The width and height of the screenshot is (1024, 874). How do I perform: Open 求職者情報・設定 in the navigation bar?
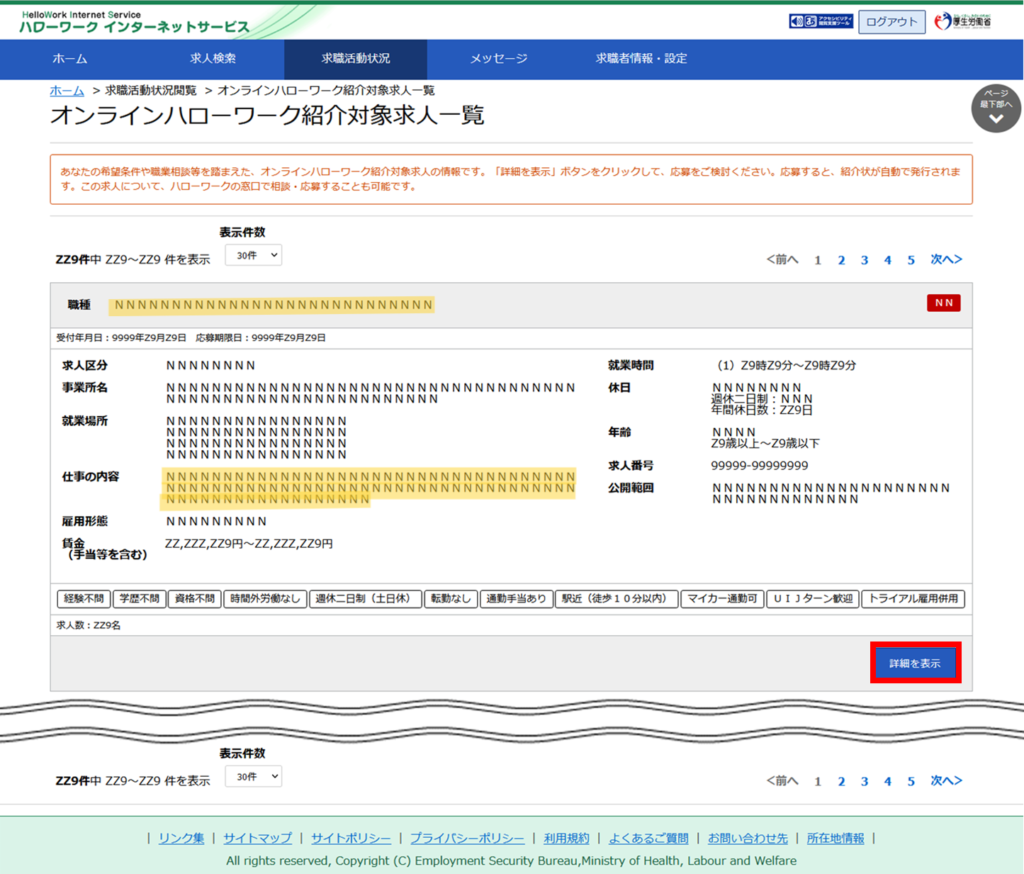(641, 59)
